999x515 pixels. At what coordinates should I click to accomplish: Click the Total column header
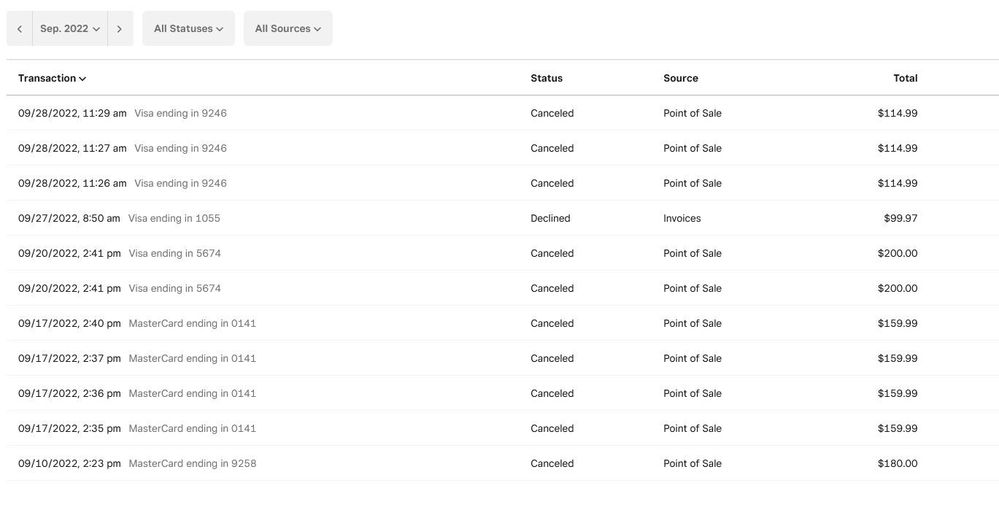904,78
